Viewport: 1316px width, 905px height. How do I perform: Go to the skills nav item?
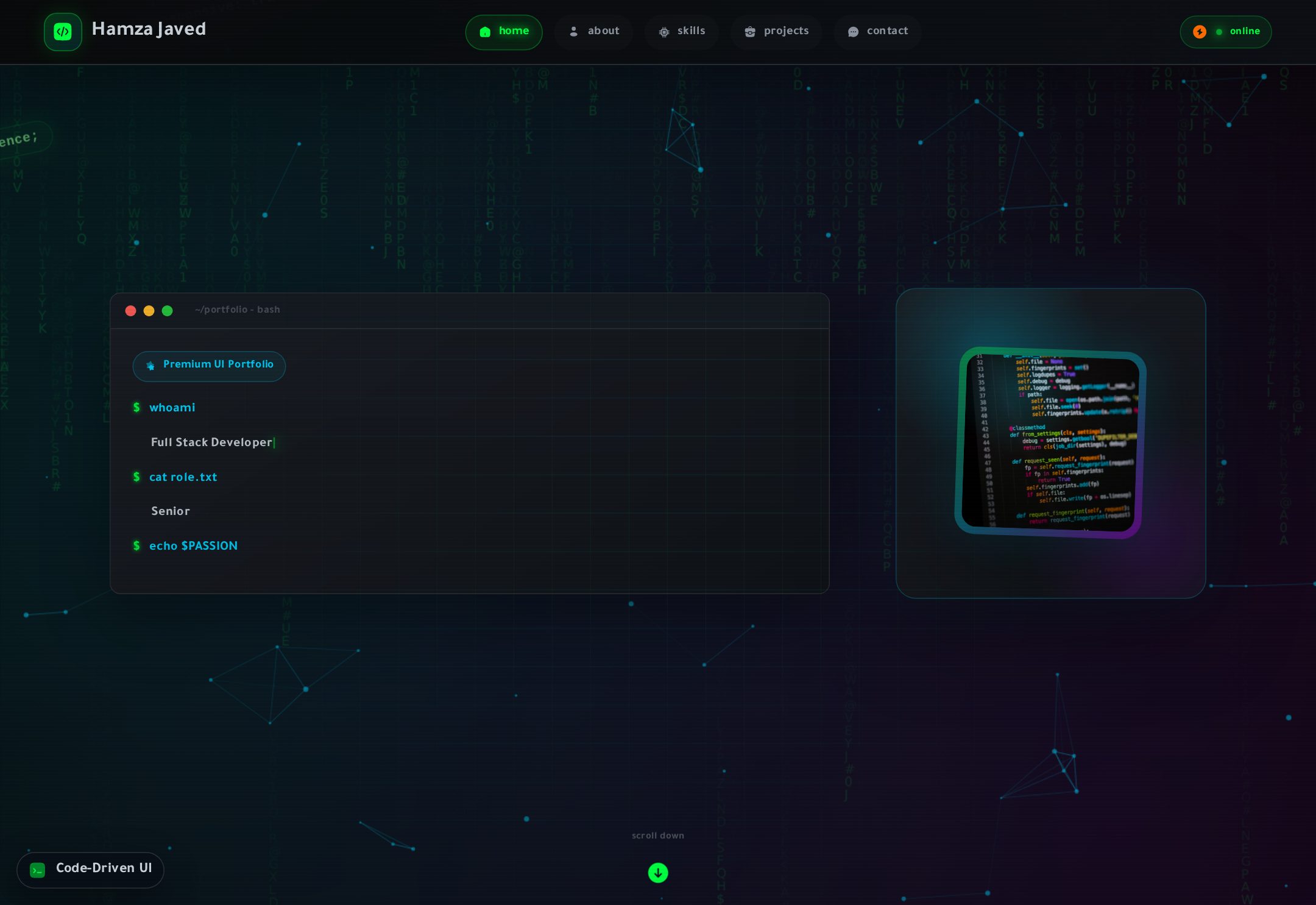682,32
